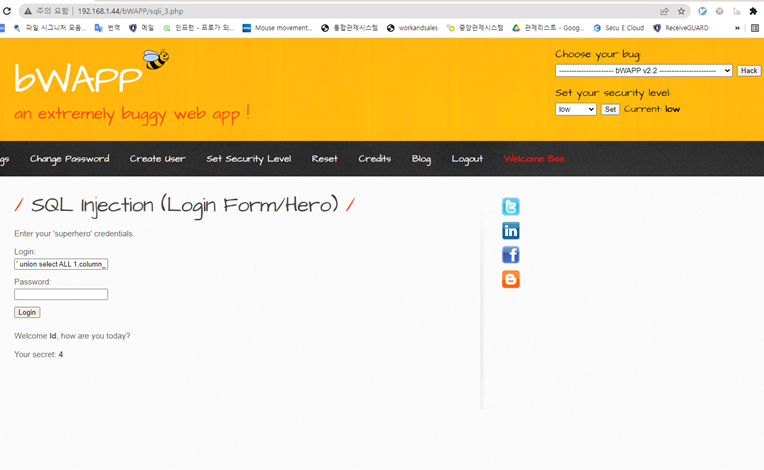
Task: Click the share page icon in address bar
Action: click(x=664, y=11)
